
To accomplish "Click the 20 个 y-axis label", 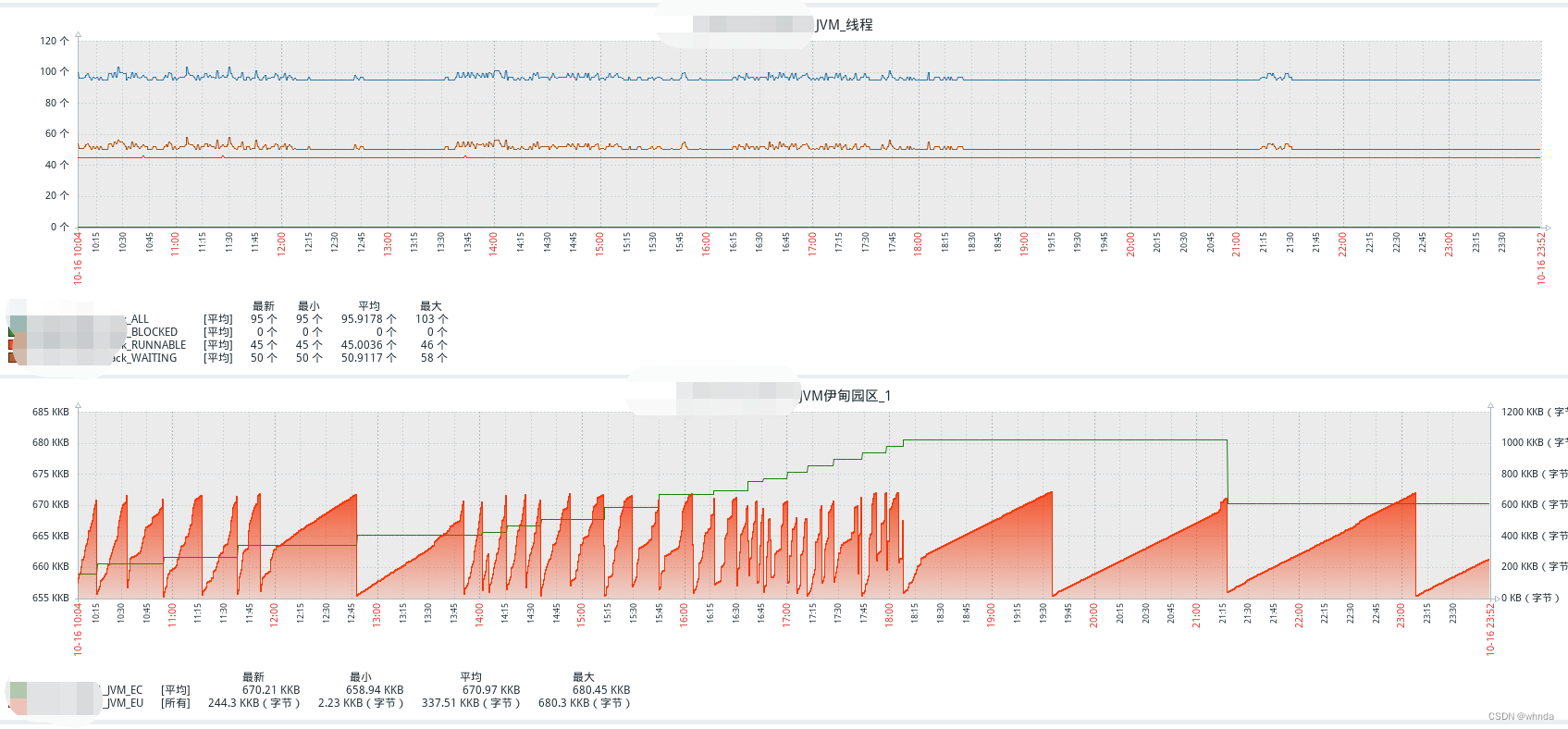I will tap(57, 195).
